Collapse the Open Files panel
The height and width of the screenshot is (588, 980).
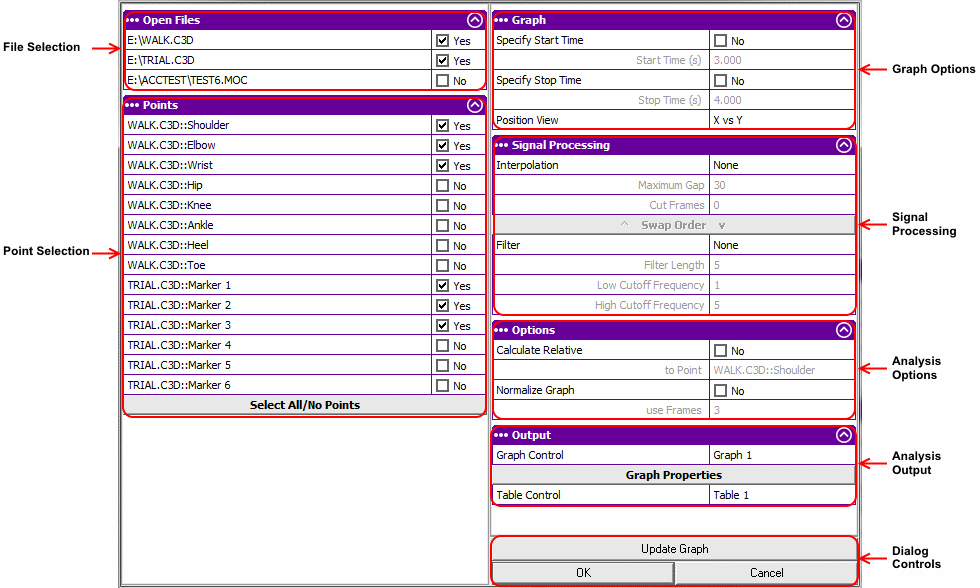[475, 20]
